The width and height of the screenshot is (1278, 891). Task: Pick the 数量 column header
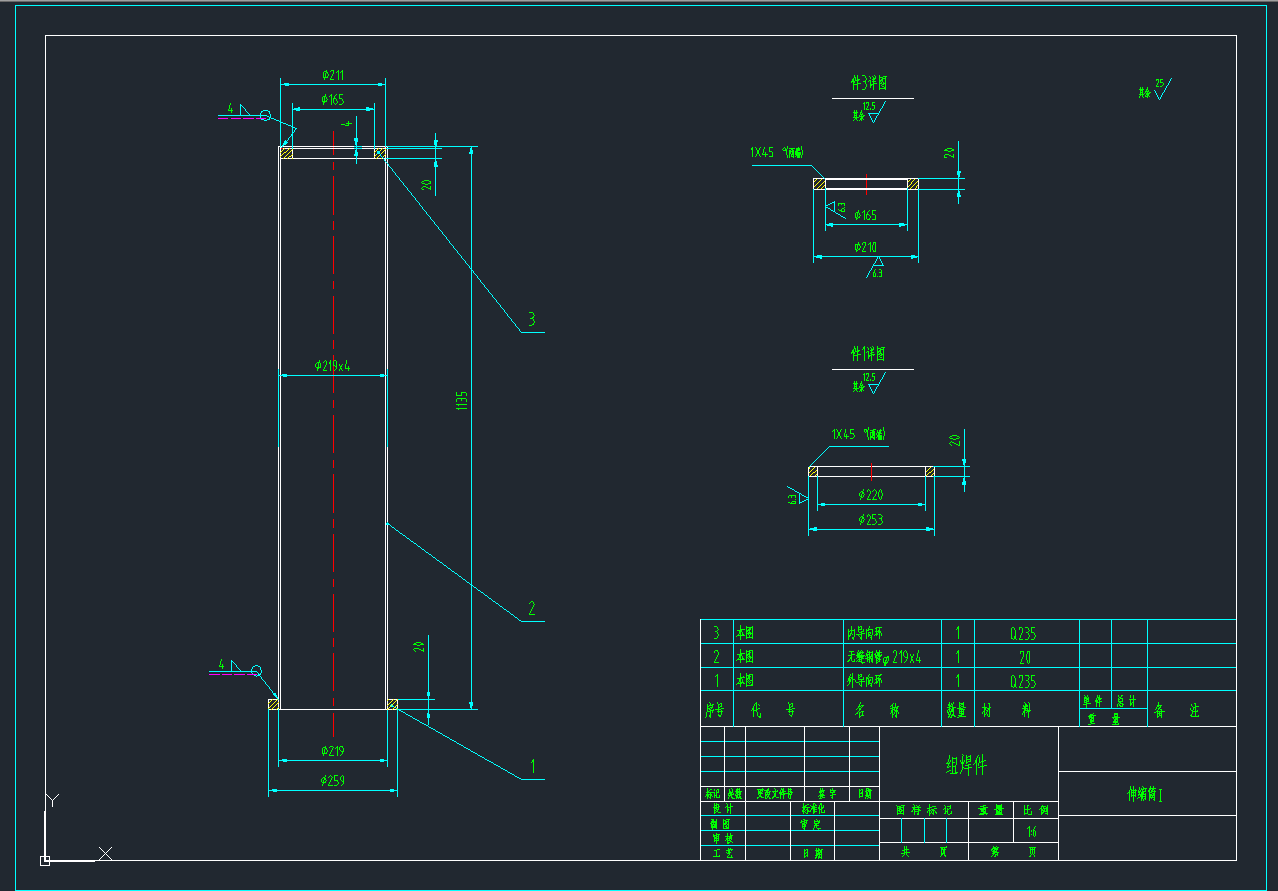click(x=957, y=710)
